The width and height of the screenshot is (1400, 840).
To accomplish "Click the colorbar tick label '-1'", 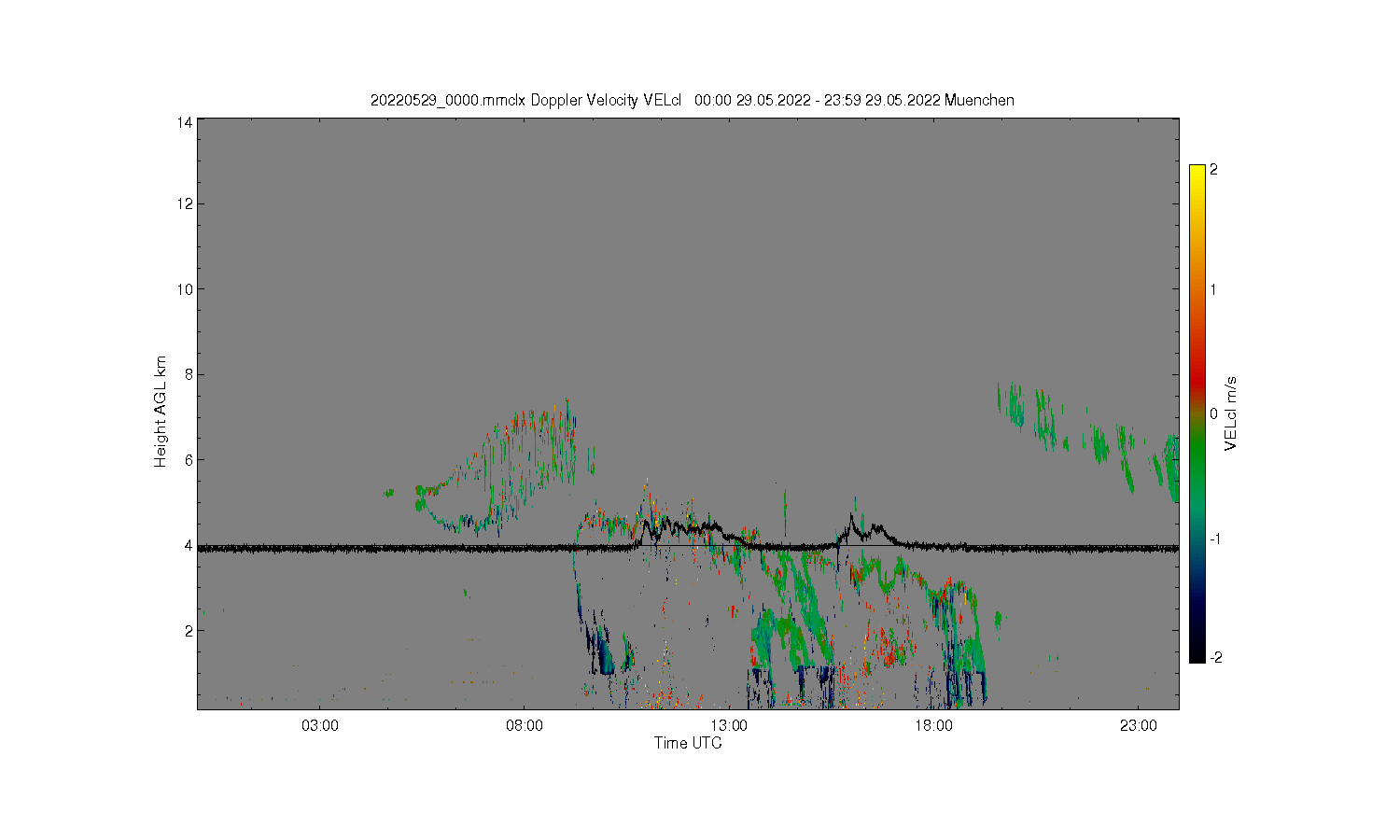I will click(x=1215, y=539).
